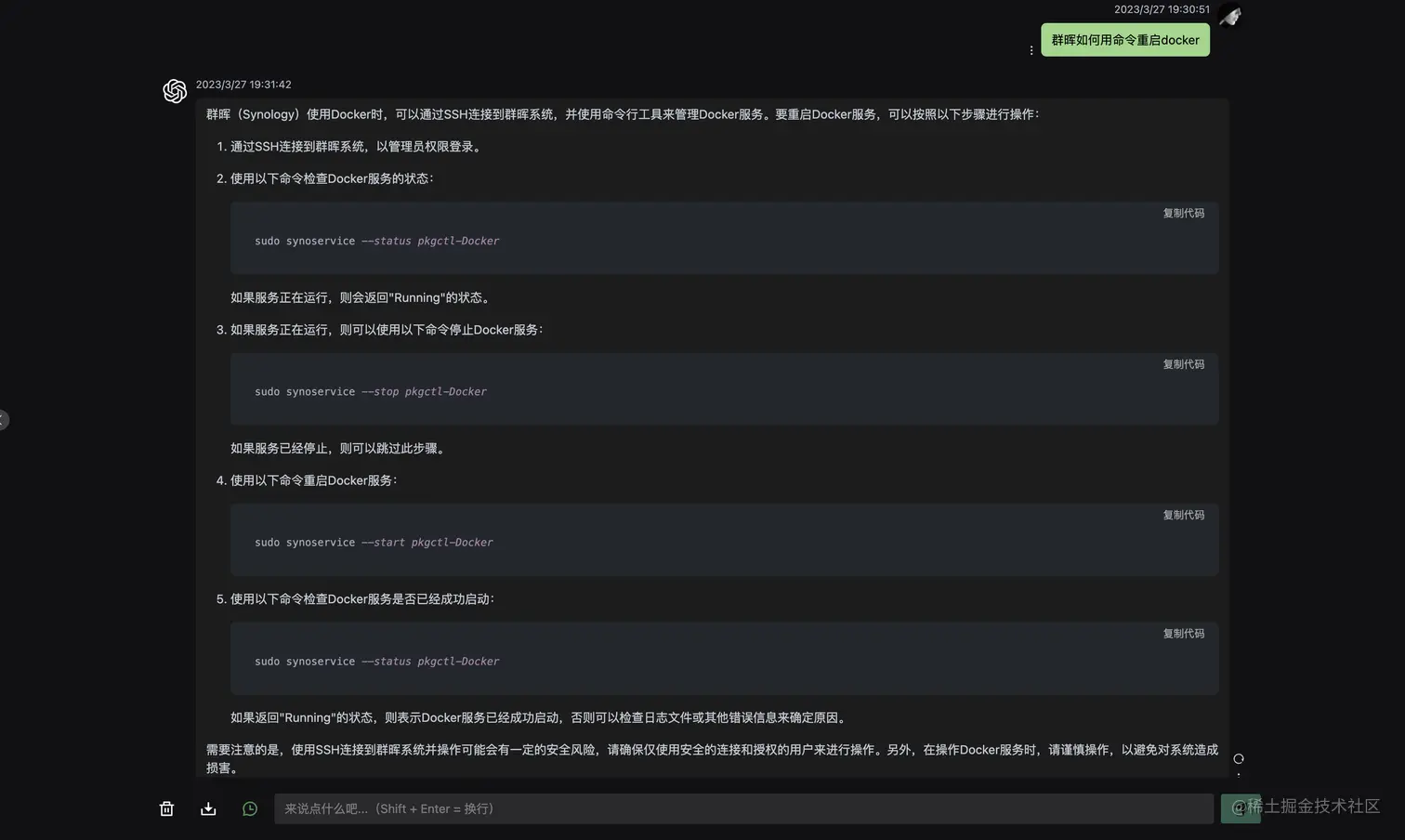Click the @ badge in the community watermark
Image resolution: width=1405 pixels, height=840 pixels.
(x=1241, y=807)
